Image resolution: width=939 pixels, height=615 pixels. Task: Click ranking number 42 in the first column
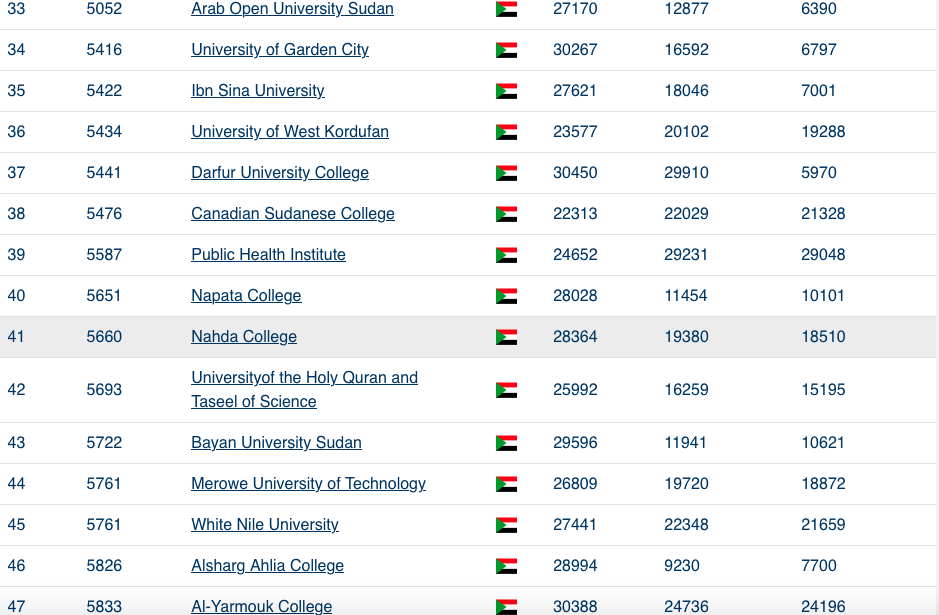[16, 390]
